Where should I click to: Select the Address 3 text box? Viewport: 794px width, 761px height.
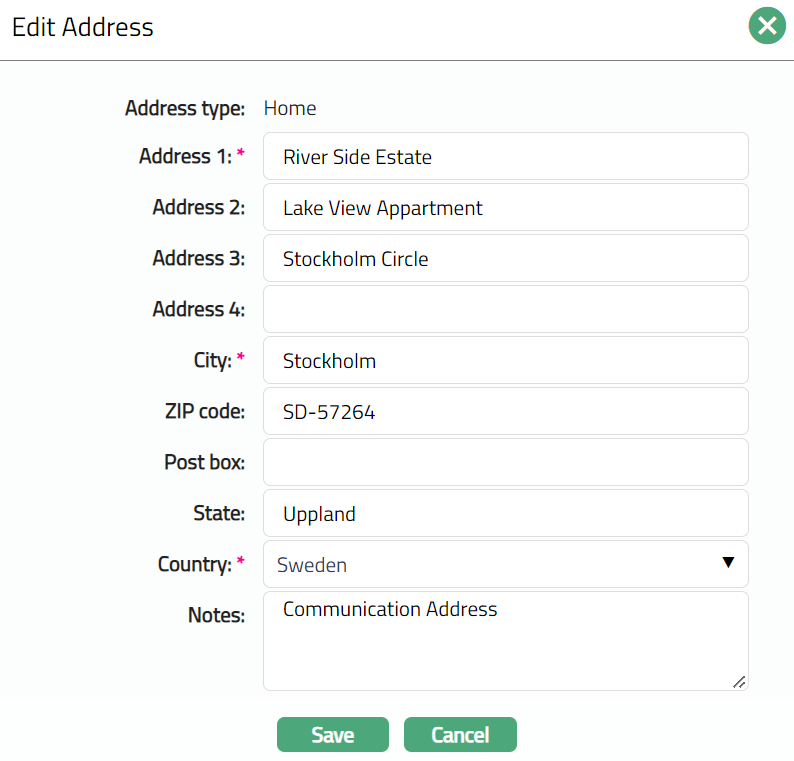[505, 259]
